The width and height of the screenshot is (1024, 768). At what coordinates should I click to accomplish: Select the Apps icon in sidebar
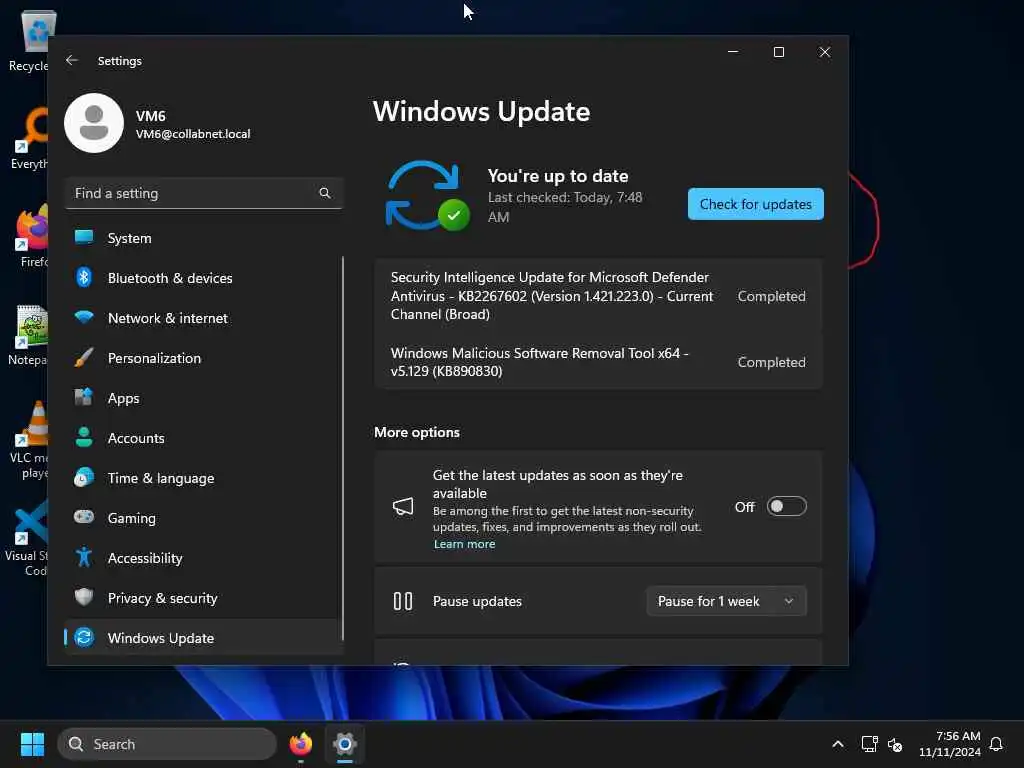point(84,398)
